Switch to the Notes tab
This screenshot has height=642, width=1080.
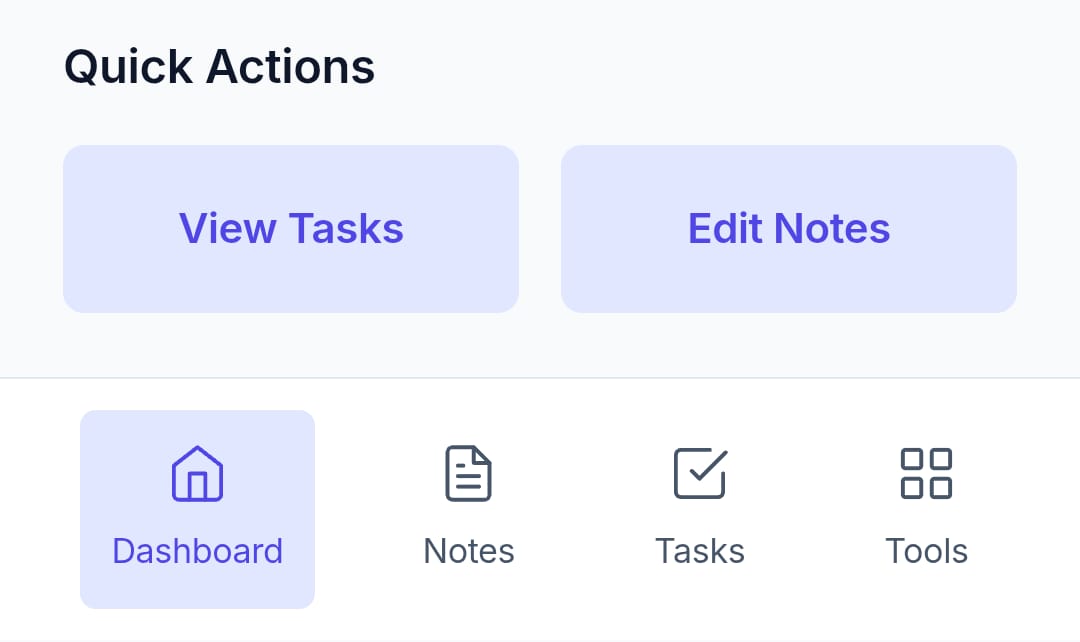pyautogui.click(x=468, y=510)
